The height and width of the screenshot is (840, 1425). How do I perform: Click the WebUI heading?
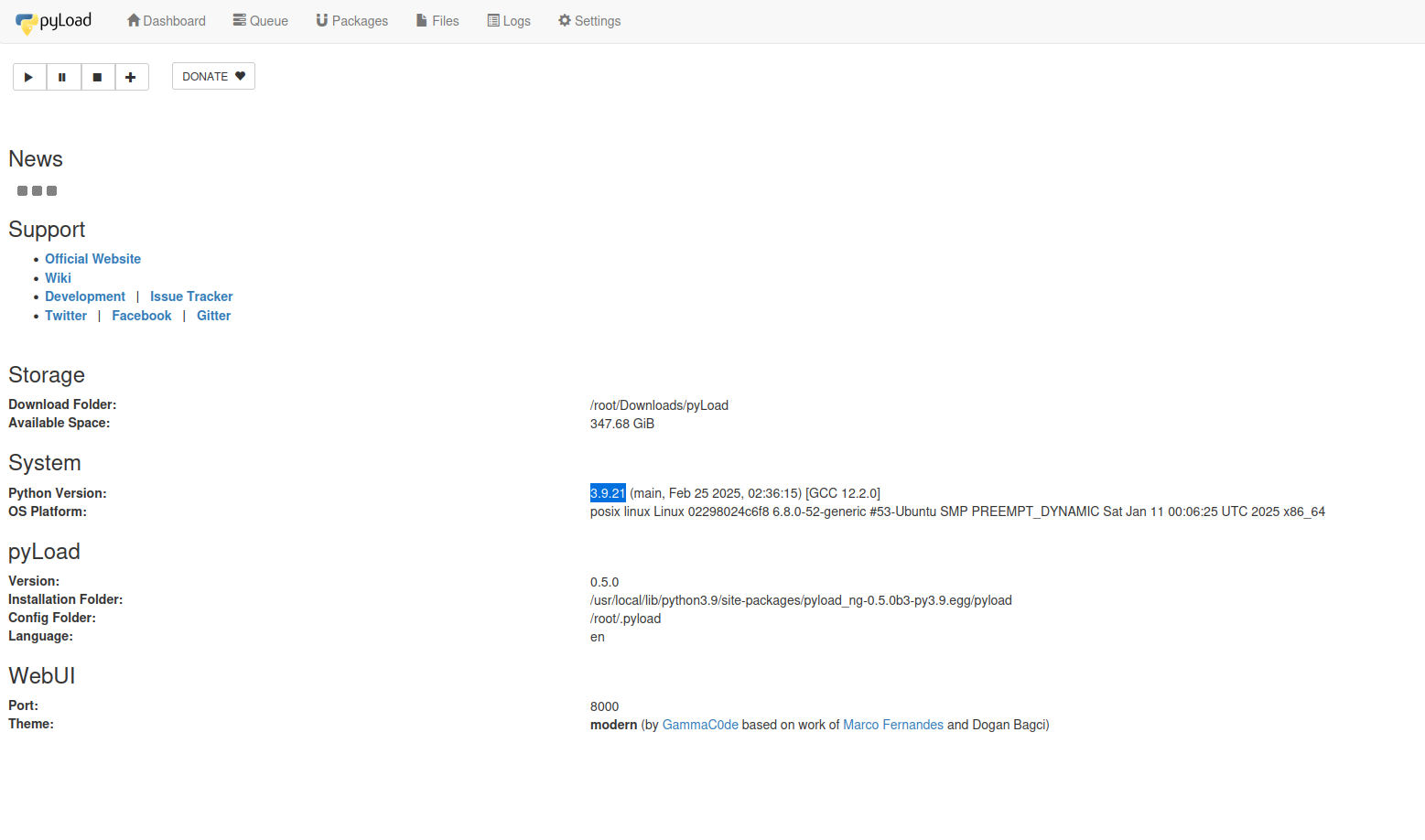42,676
